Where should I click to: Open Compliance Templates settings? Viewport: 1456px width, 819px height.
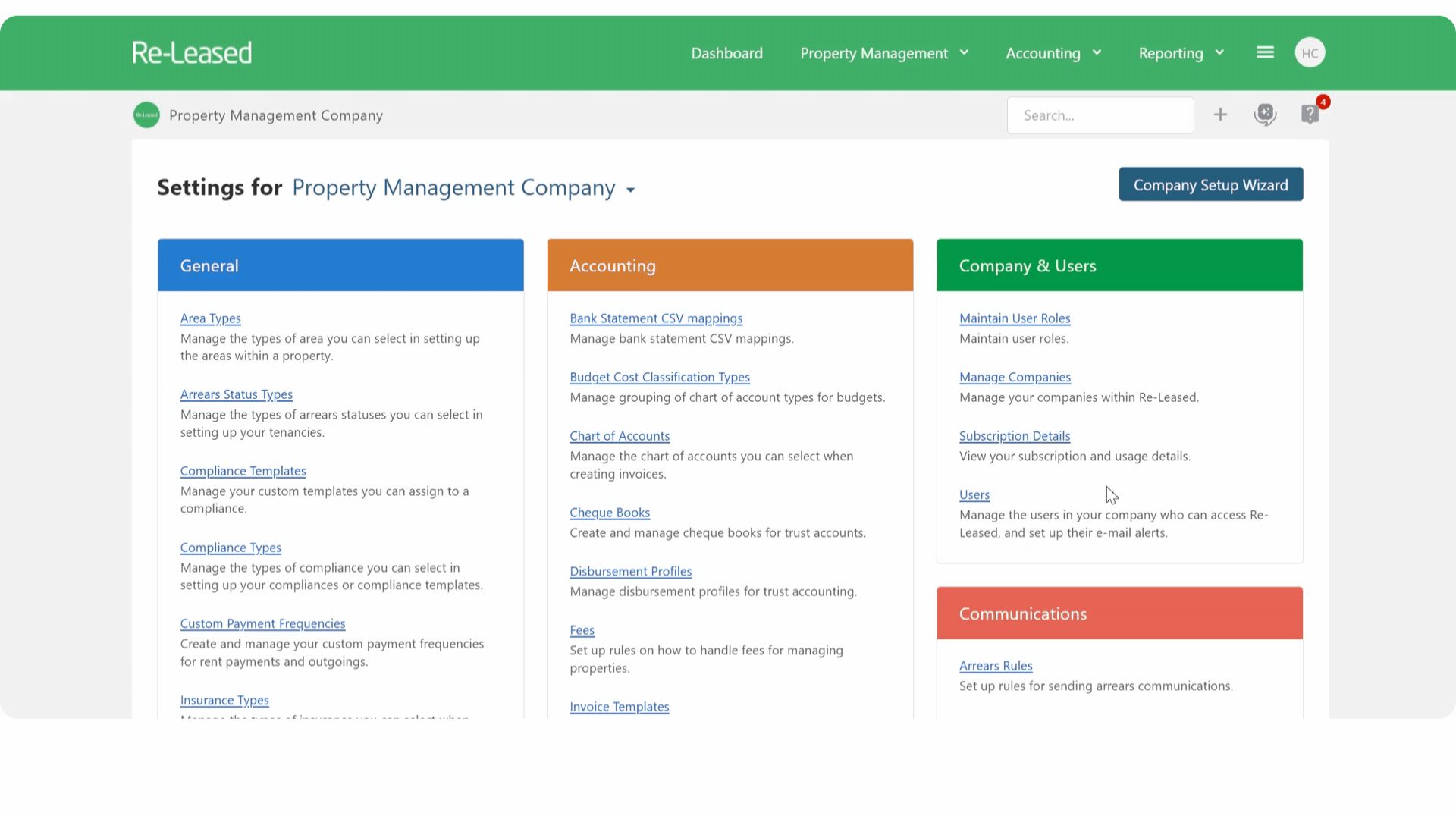(243, 471)
